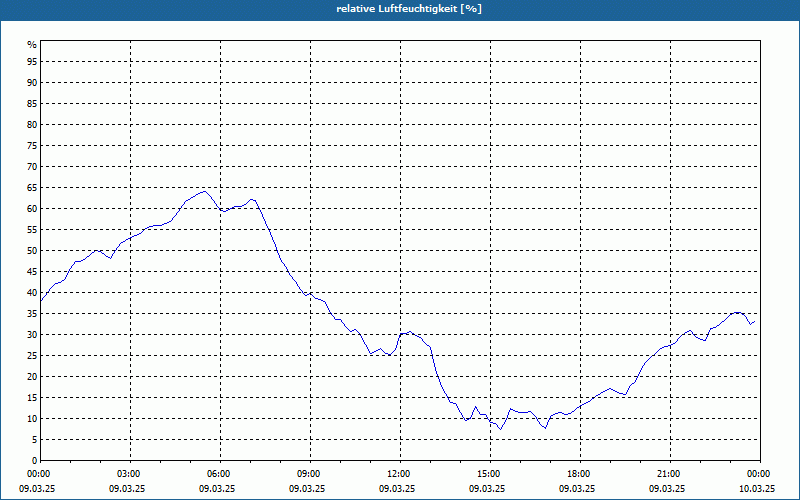Click the humidity curve peak near 64%

(x=205, y=191)
